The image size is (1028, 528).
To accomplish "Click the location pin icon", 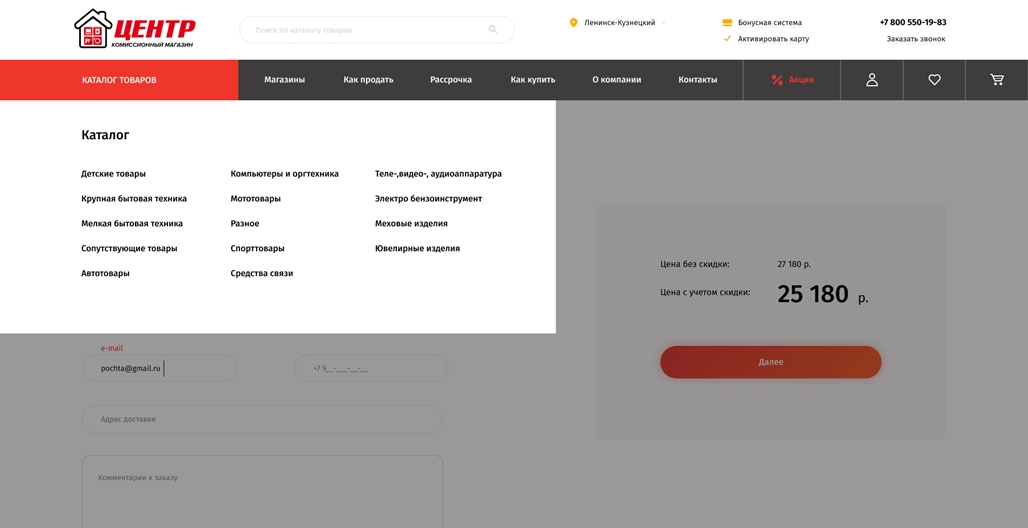I will coord(573,22).
